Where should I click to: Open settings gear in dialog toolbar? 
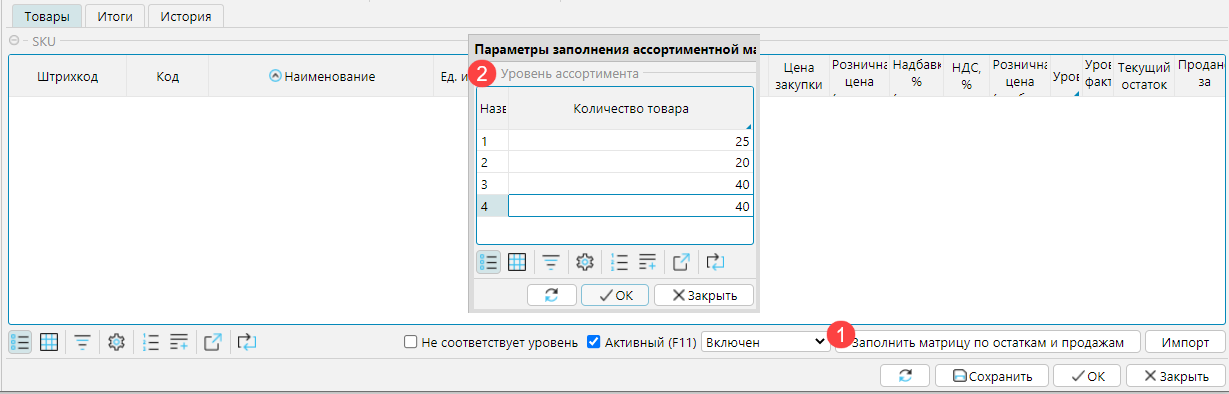pyautogui.click(x=586, y=262)
